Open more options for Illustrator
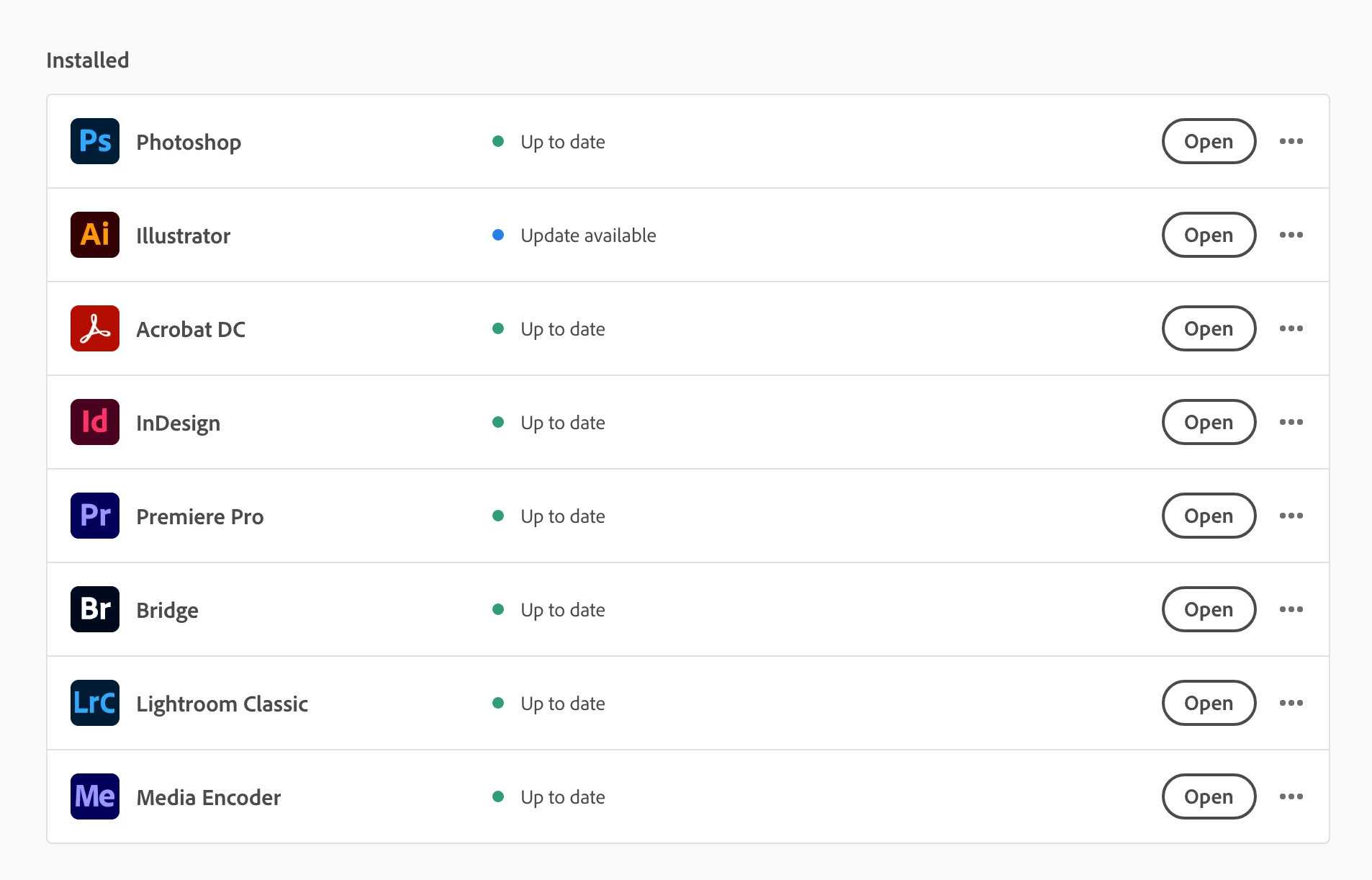Screen dimensions: 1372x880 pyautogui.click(x=1291, y=235)
